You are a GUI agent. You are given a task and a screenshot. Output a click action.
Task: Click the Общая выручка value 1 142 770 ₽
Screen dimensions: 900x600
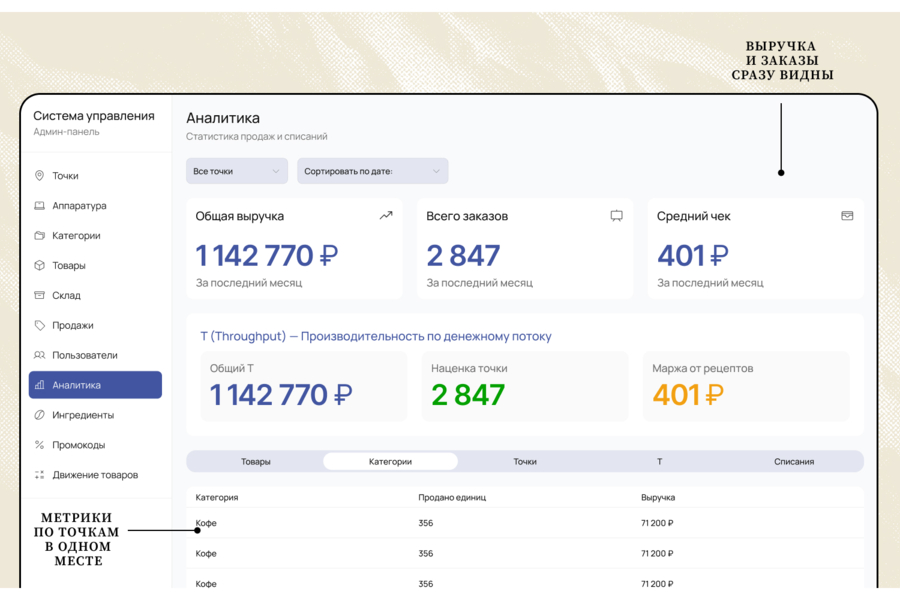pyautogui.click(x=267, y=256)
